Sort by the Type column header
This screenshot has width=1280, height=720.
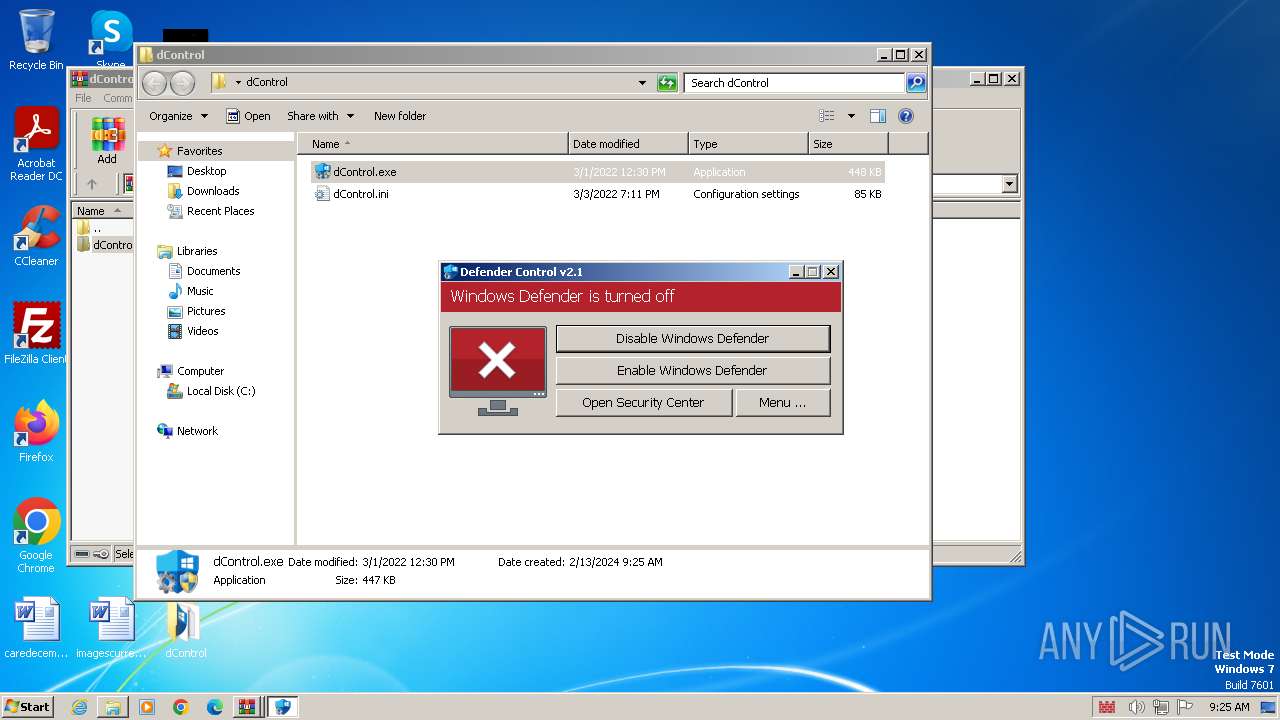click(748, 144)
